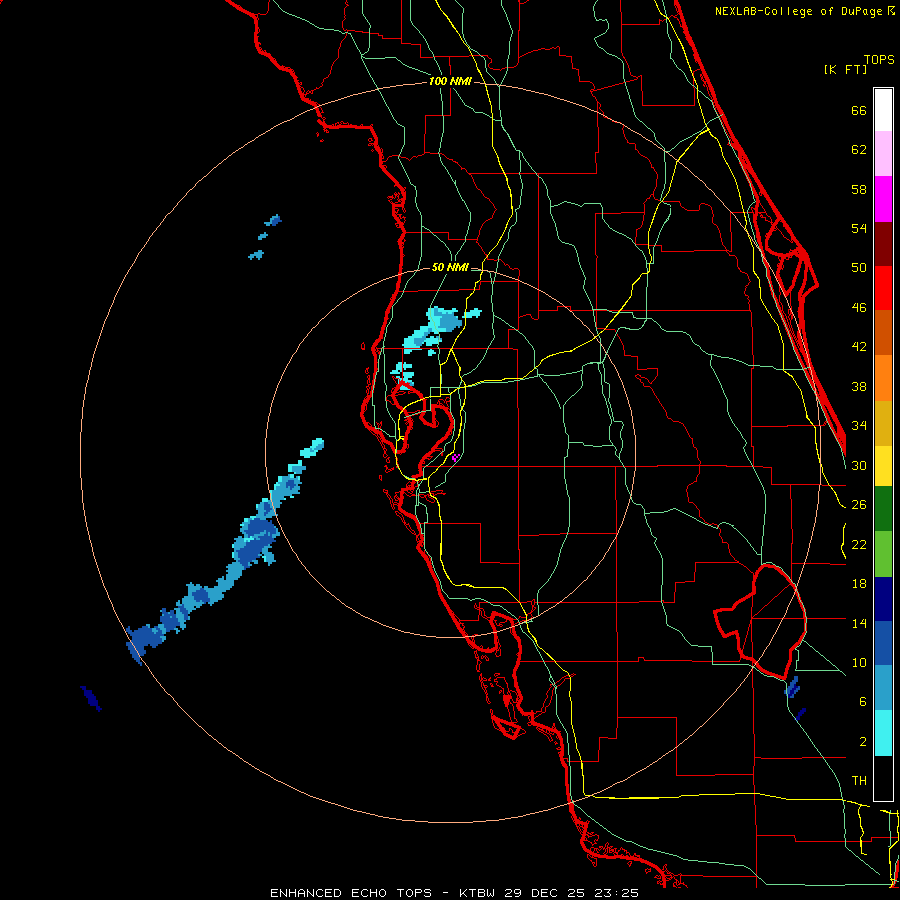Click the dark green legend swatch
The height and width of the screenshot is (900, 900).
pyautogui.click(x=883, y=509)
